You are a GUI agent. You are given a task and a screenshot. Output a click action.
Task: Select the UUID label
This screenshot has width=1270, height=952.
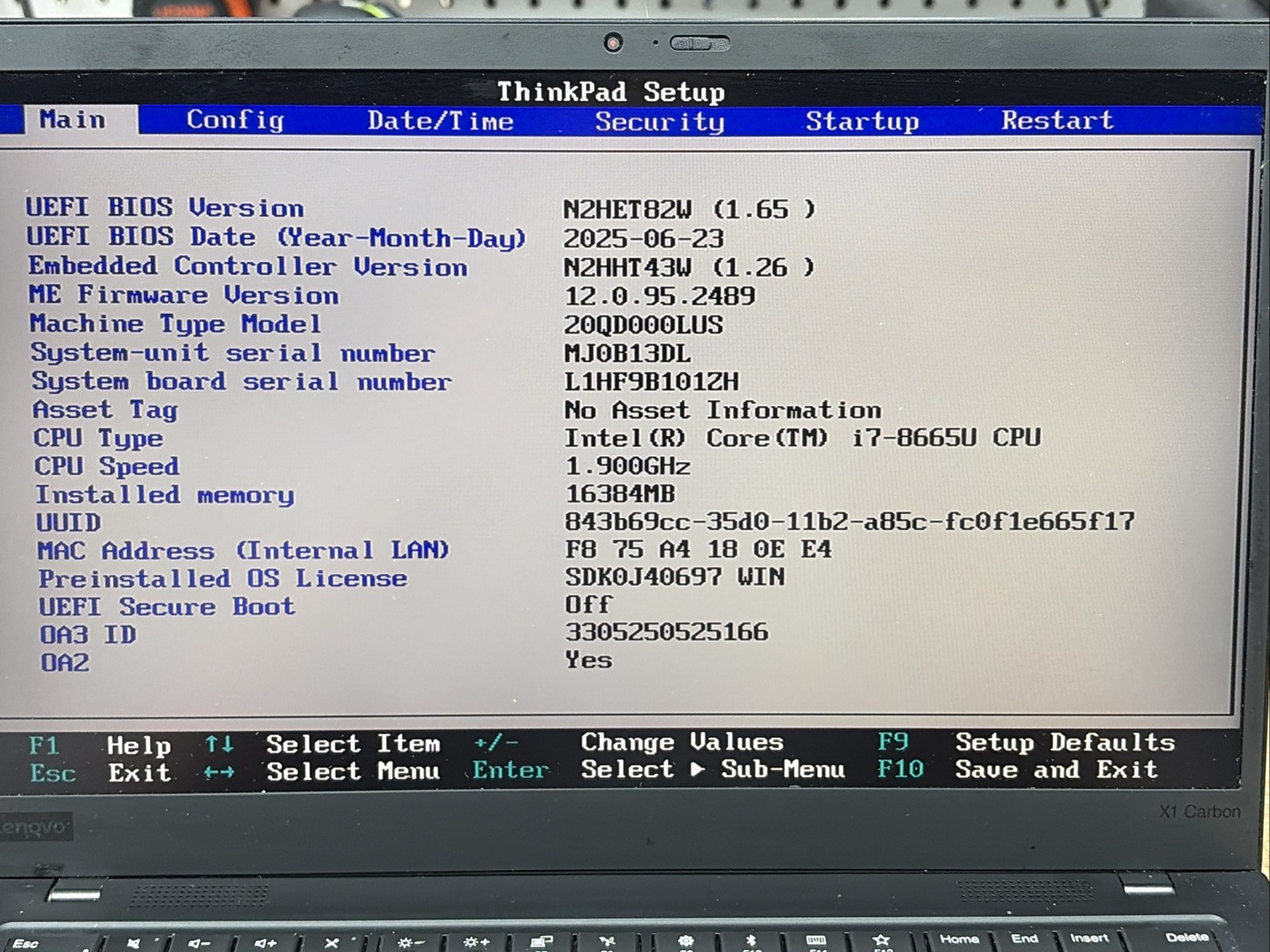pyautogui.click(x=68, y=522)
